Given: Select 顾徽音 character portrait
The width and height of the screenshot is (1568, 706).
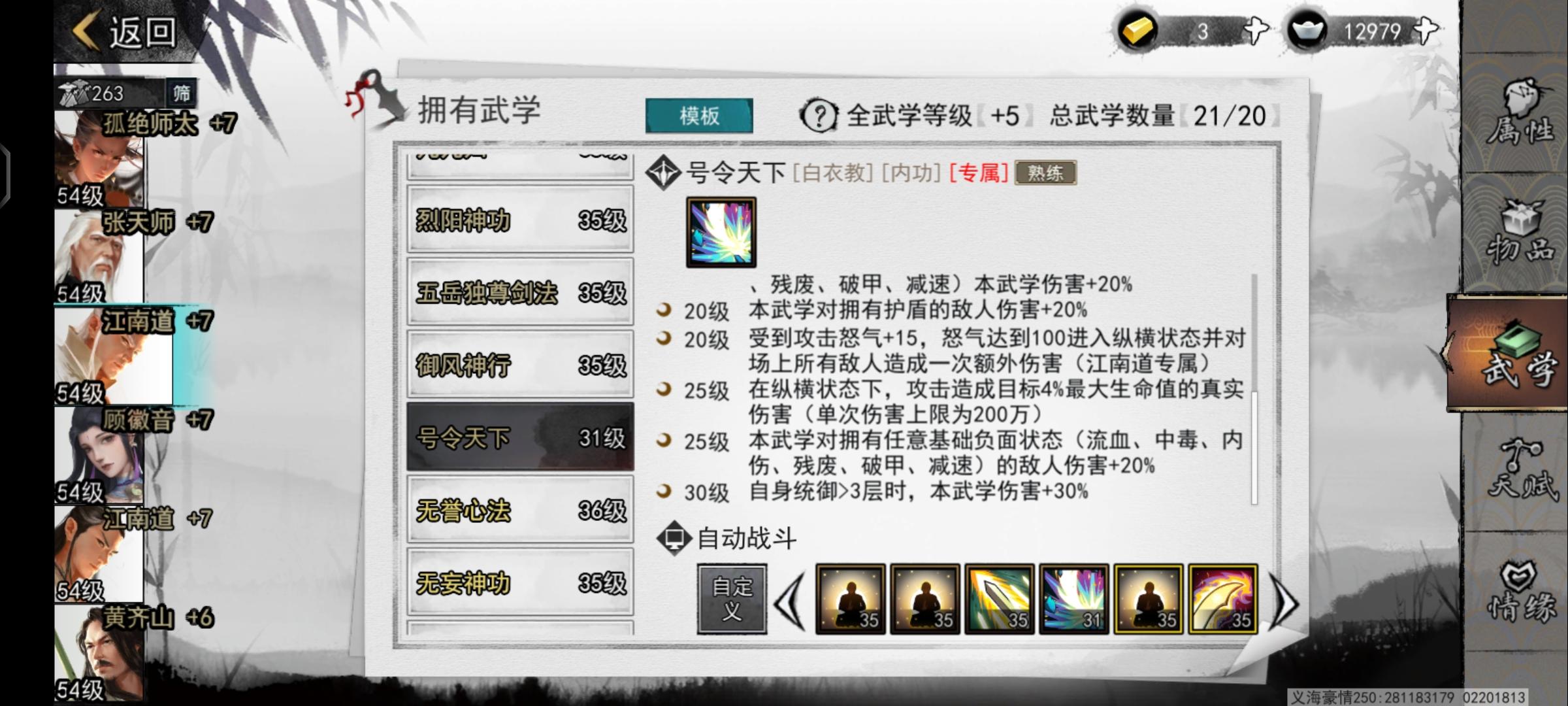Looking at the screenshot, I should (x=99, y=454).
